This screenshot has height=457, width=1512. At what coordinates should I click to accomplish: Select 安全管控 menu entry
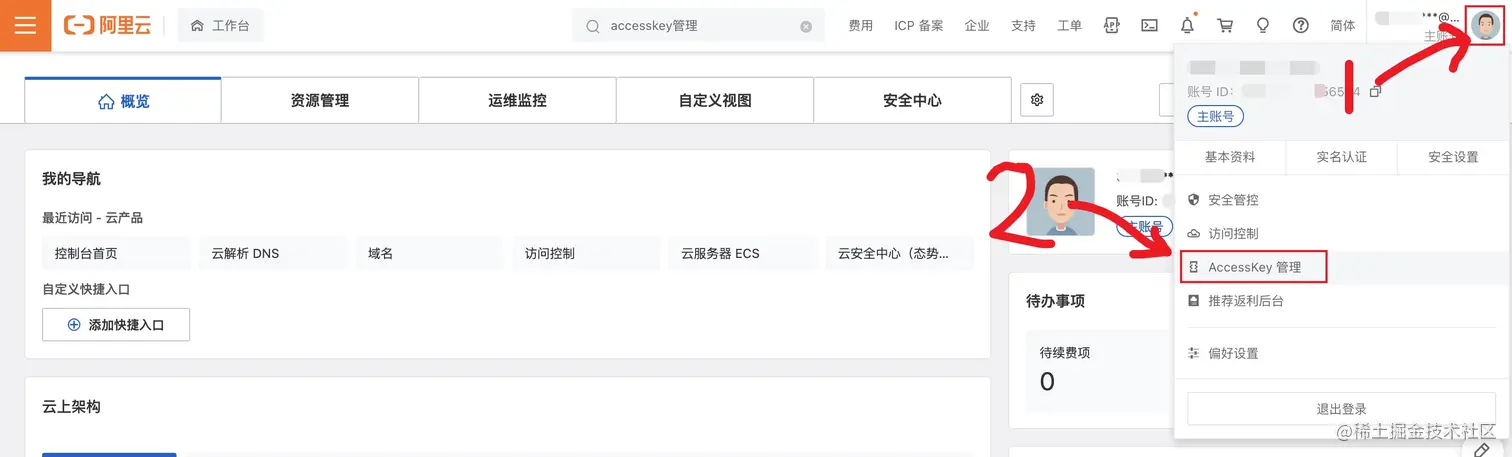coord(1342,200)
